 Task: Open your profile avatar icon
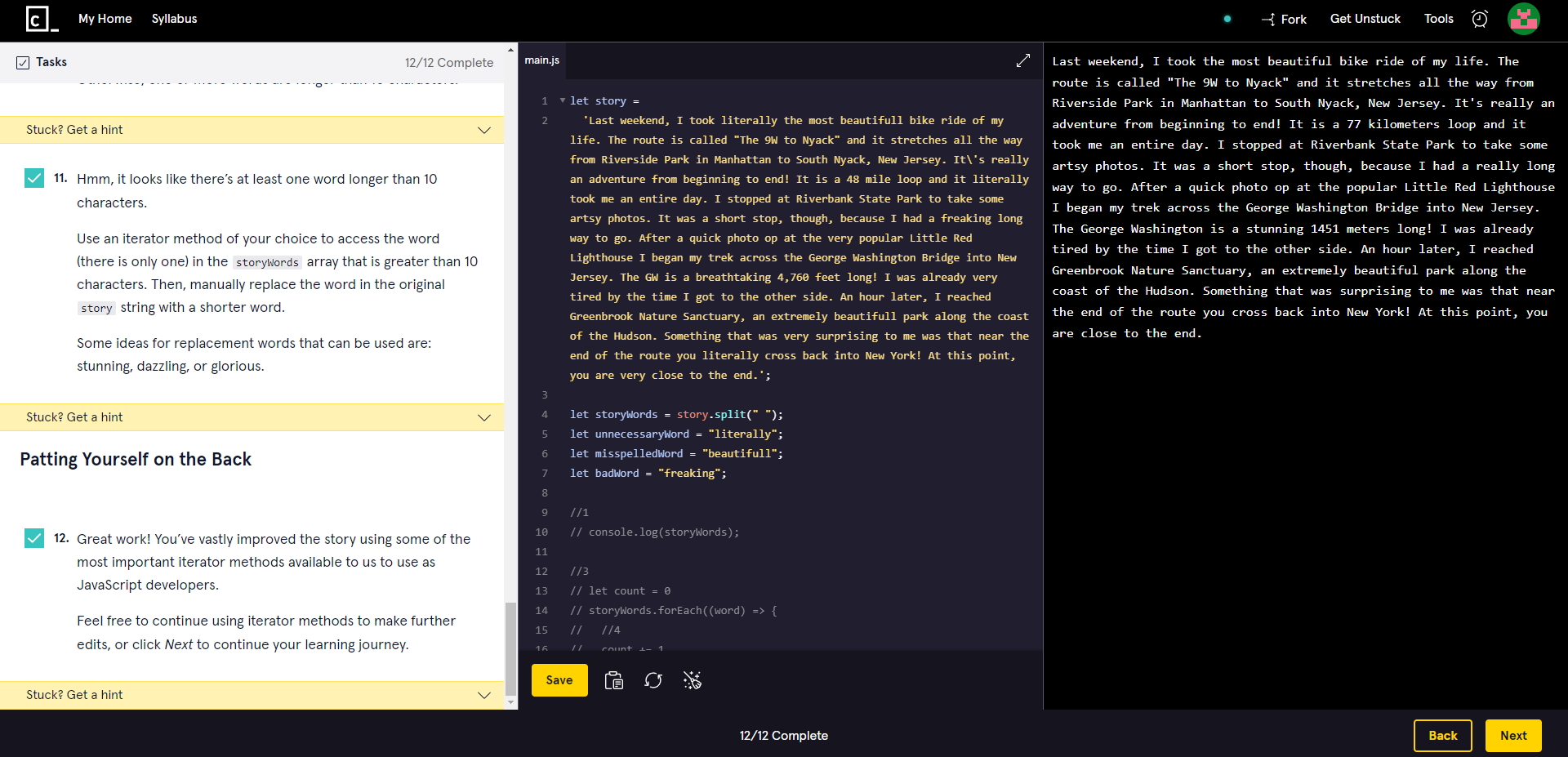tap(1524, 19)
